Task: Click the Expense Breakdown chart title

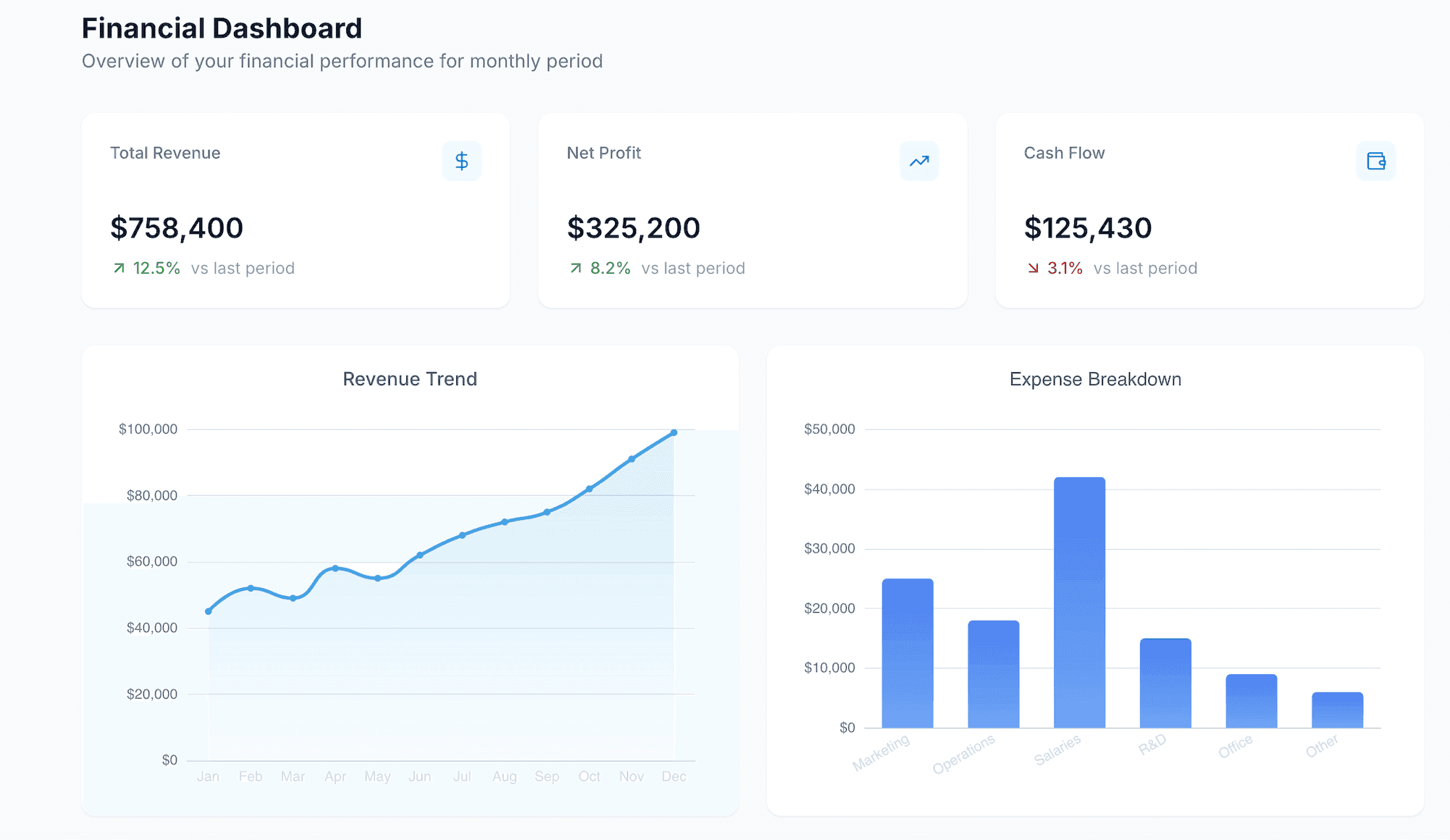Action: click(1095, 379)
